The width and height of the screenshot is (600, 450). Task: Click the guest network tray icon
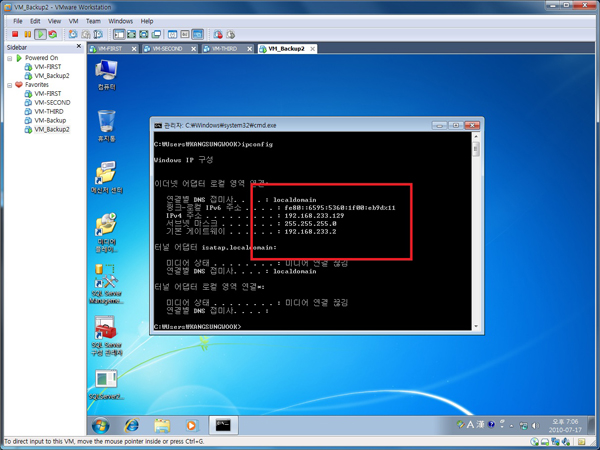523,426
